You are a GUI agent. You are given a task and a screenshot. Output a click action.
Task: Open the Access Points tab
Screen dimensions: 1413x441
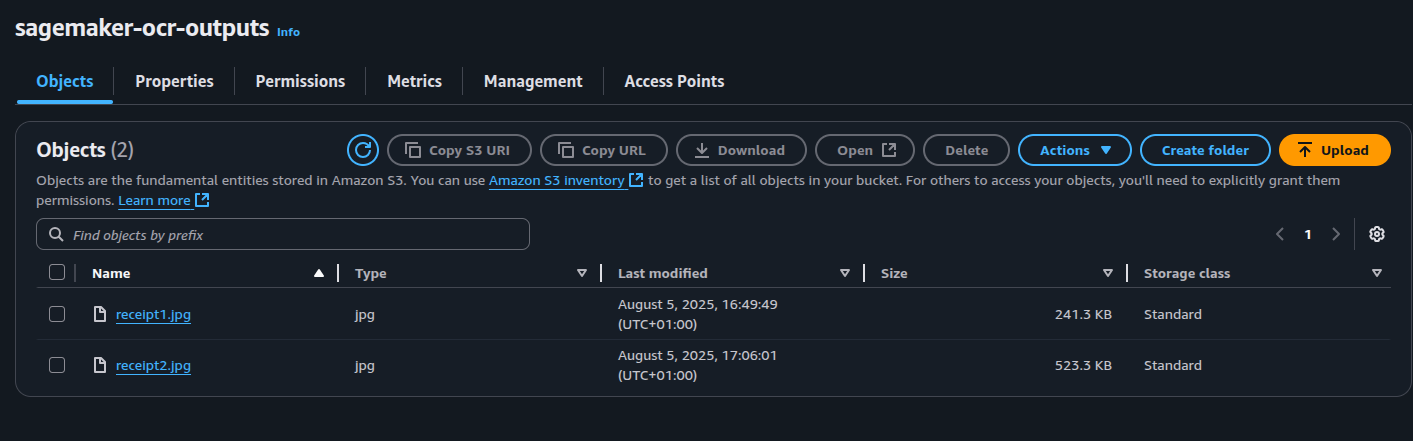(x=674, y=82)
